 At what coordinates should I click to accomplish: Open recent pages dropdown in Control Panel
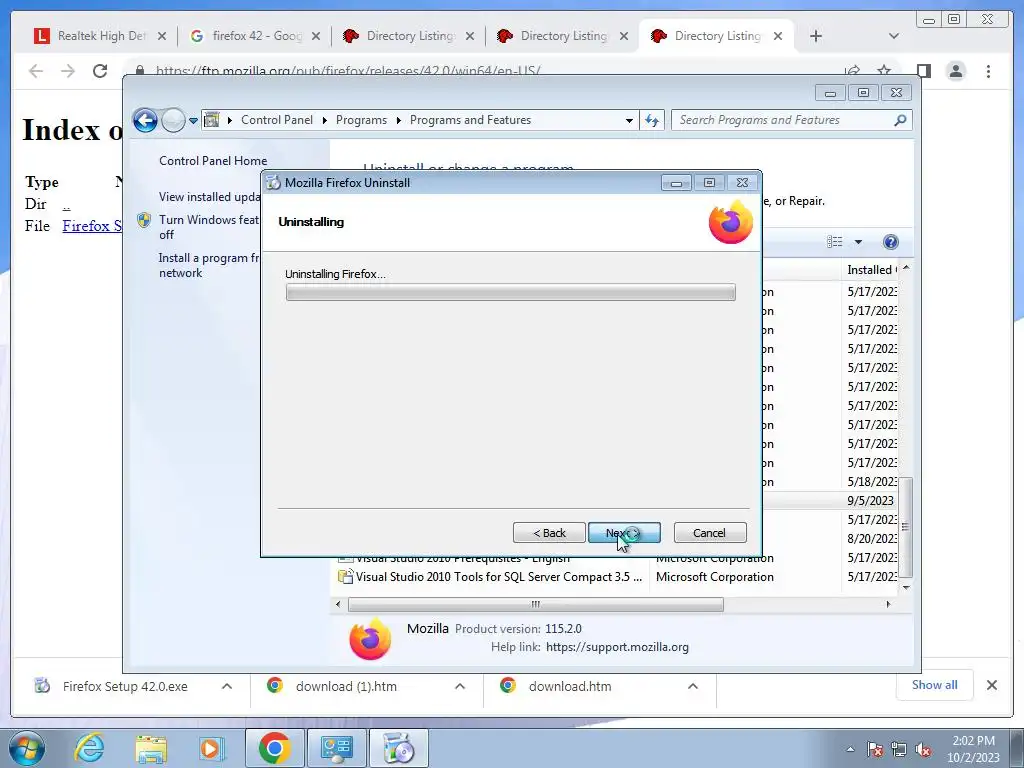click(193, 120)
